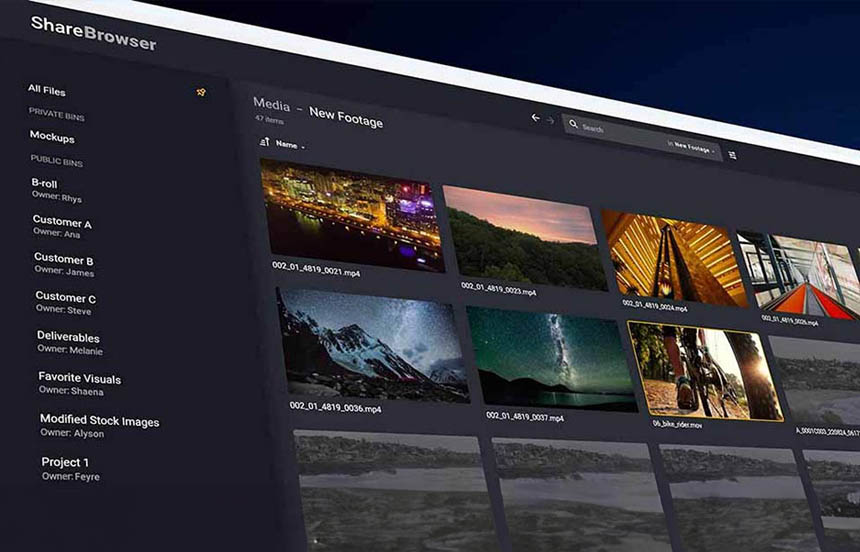Click the Media breadcrumb link
The image size is (860, 552).
(x=271, y=104)
